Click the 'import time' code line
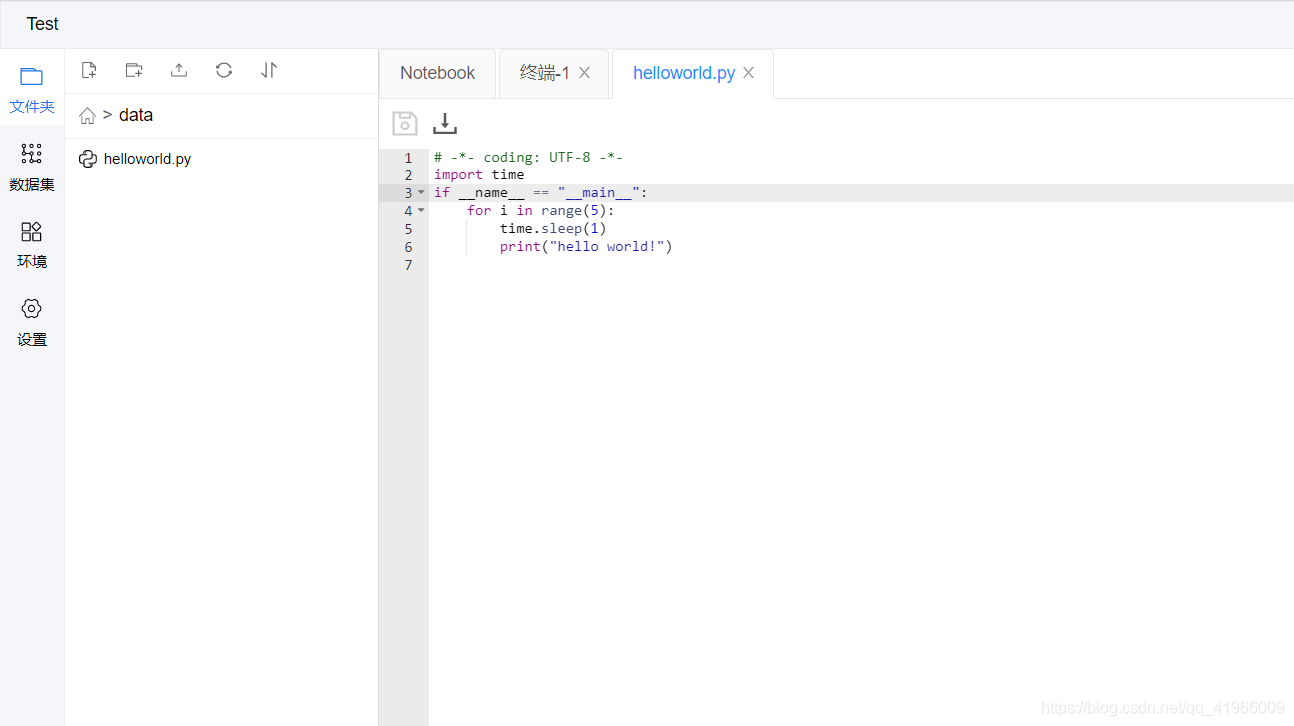 tap(479, 175)
